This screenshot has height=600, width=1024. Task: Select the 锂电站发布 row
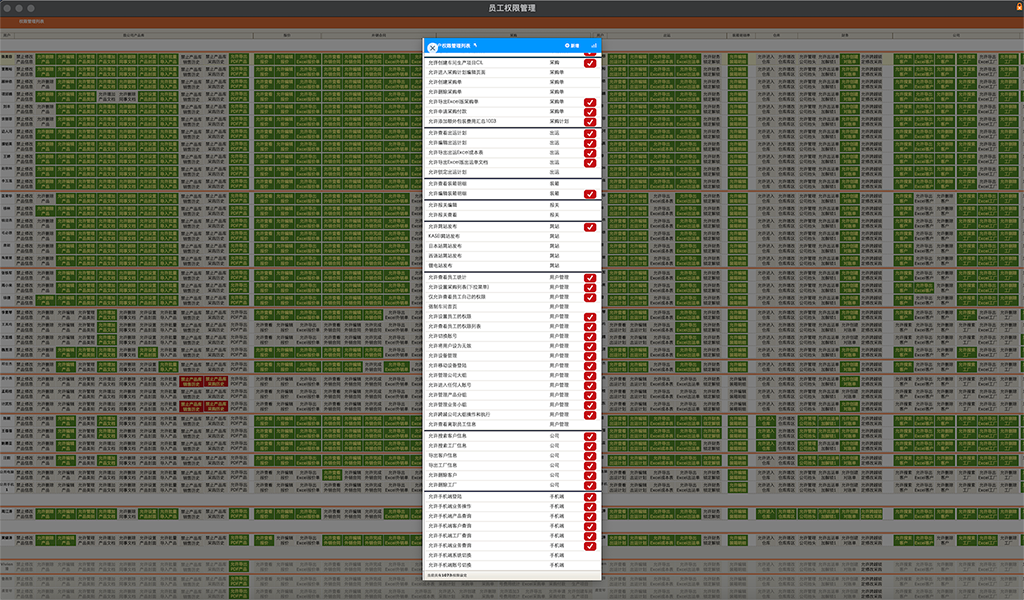[512, 266]
